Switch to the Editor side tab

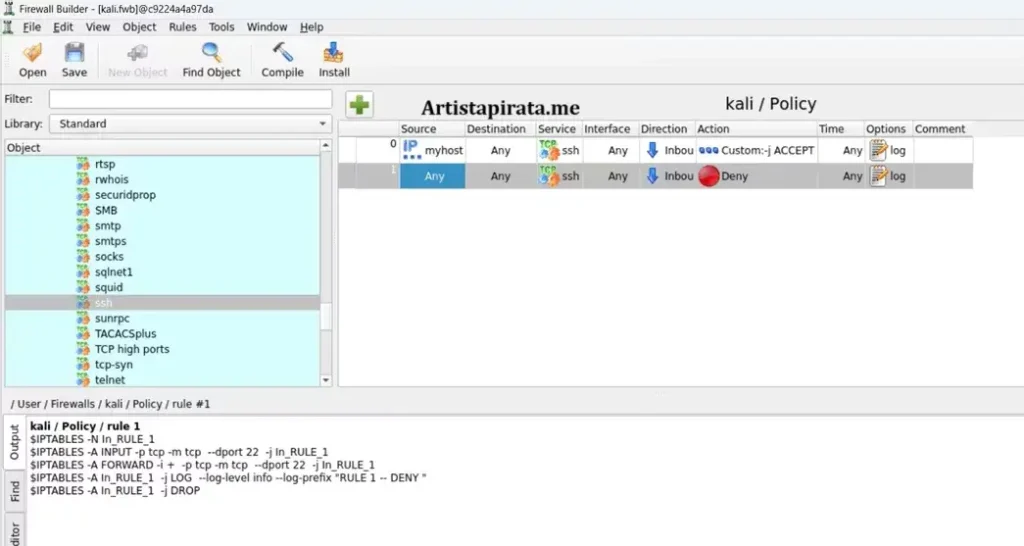[x=14, y=532]
